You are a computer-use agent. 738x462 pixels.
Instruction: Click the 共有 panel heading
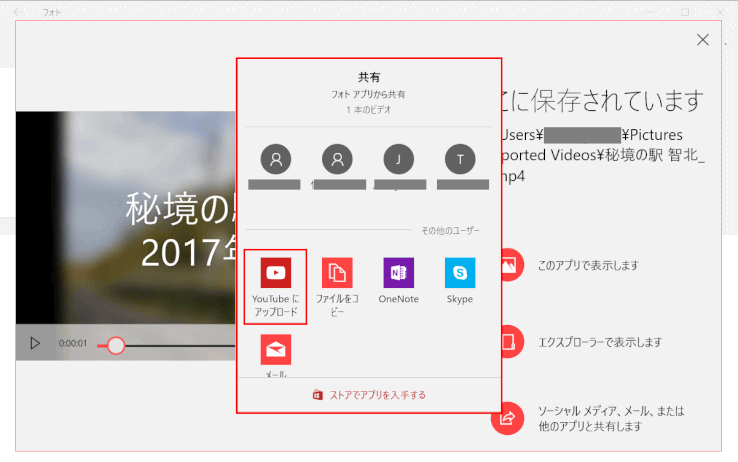point(369,77)
